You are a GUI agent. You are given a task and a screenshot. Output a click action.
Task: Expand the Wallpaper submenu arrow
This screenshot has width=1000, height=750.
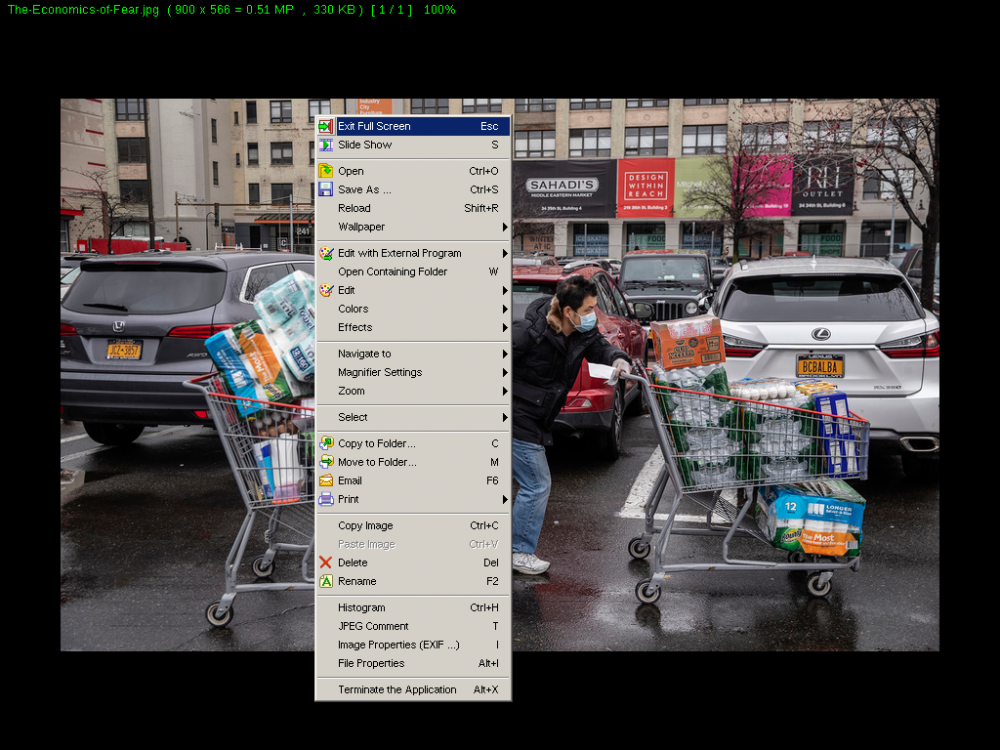[504, 227]
